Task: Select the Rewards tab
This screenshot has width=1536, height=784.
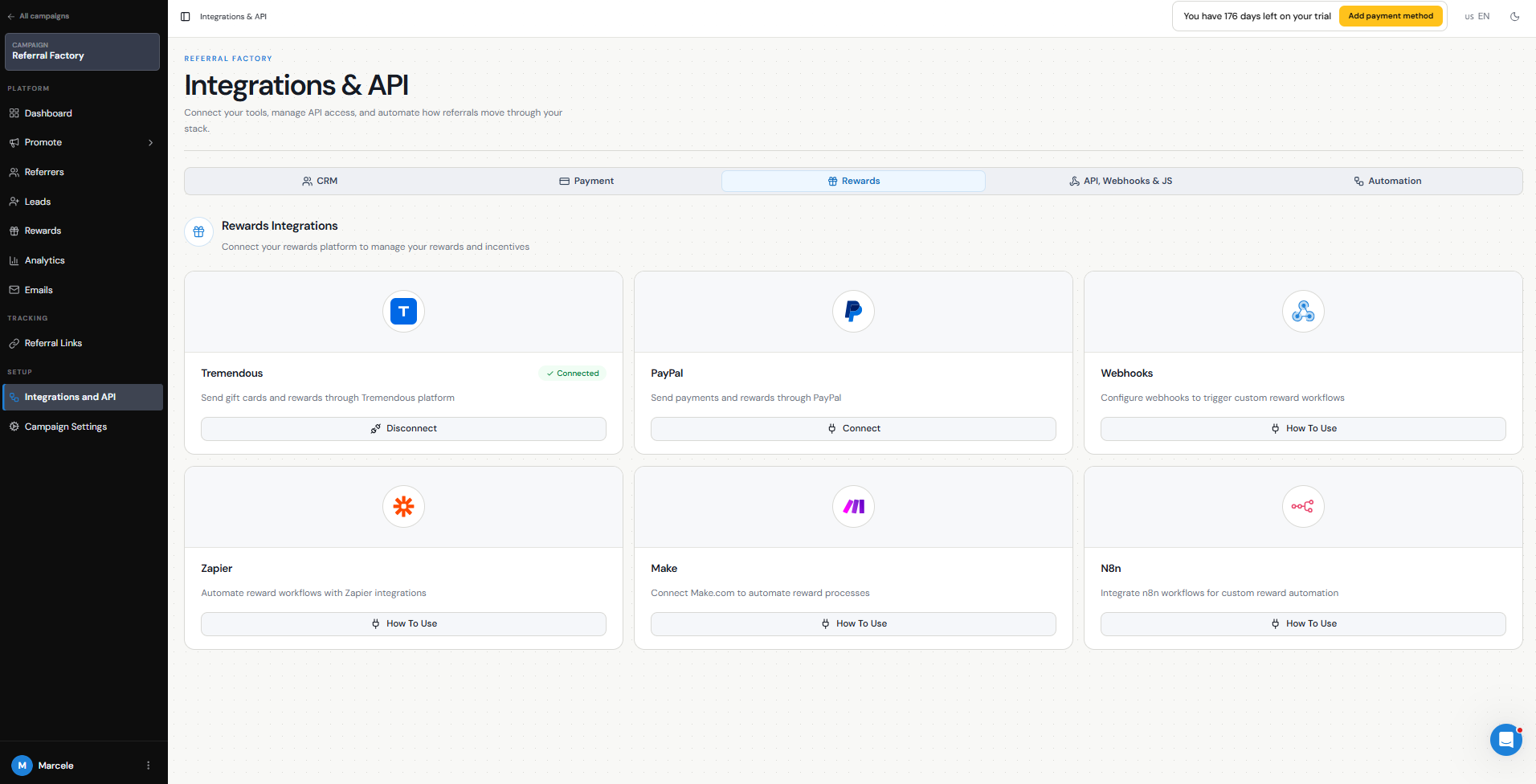Action: click(x=853, y=181)
